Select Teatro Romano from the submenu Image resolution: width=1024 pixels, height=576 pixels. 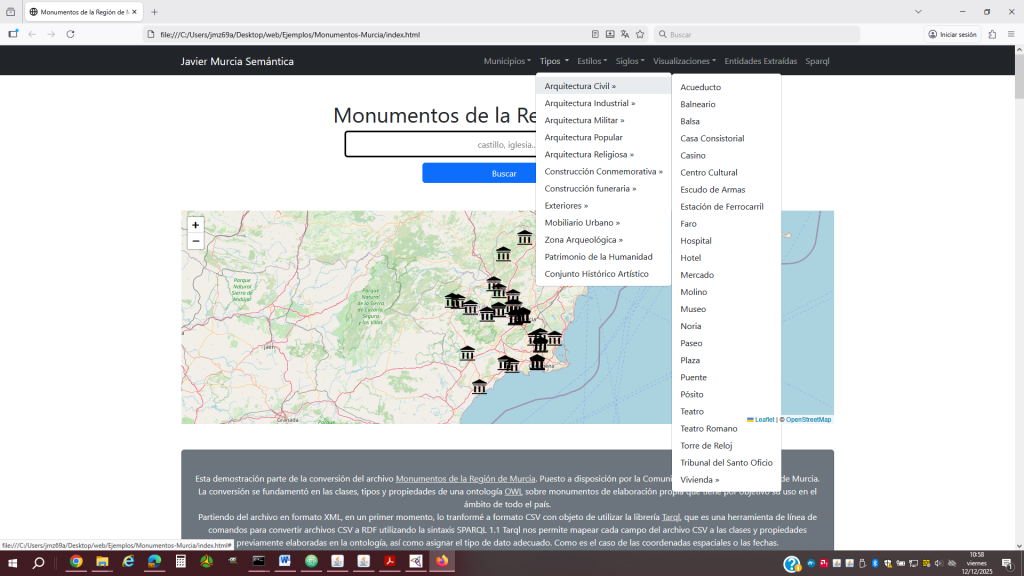[x=708, y=428]
